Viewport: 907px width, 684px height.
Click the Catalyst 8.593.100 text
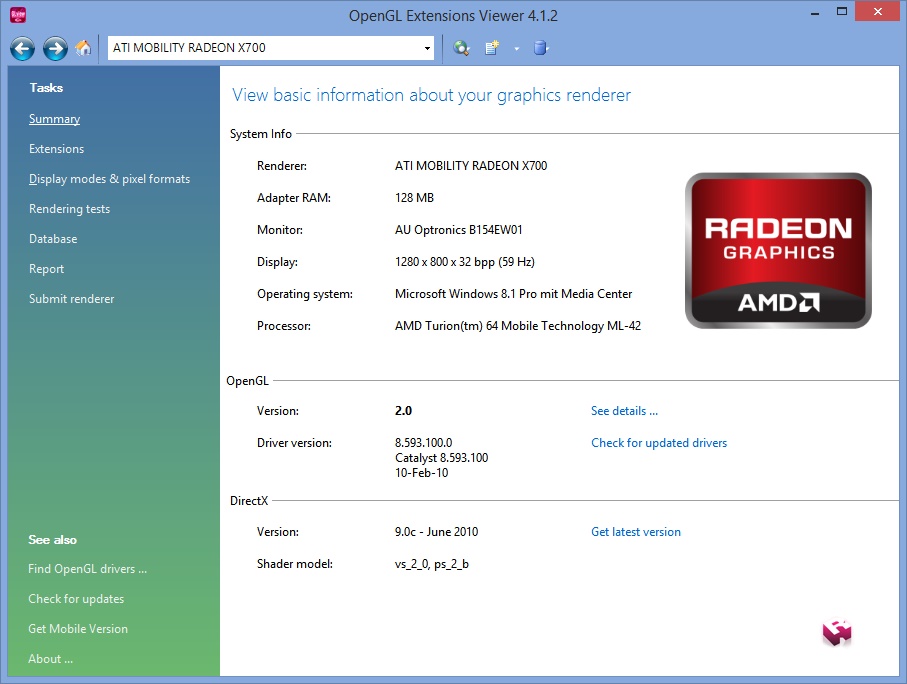441,458
